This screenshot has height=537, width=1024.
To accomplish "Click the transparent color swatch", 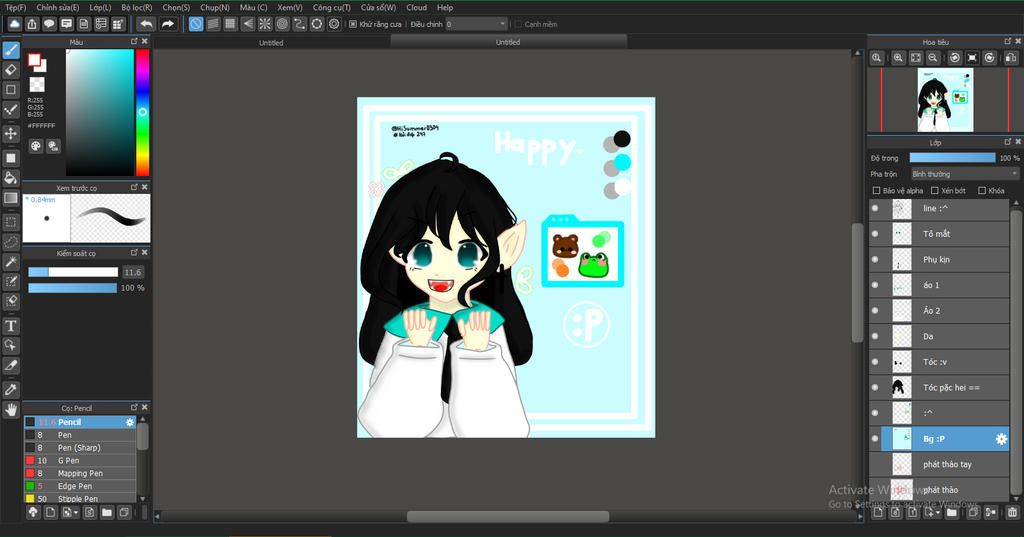I will point(37,85).
